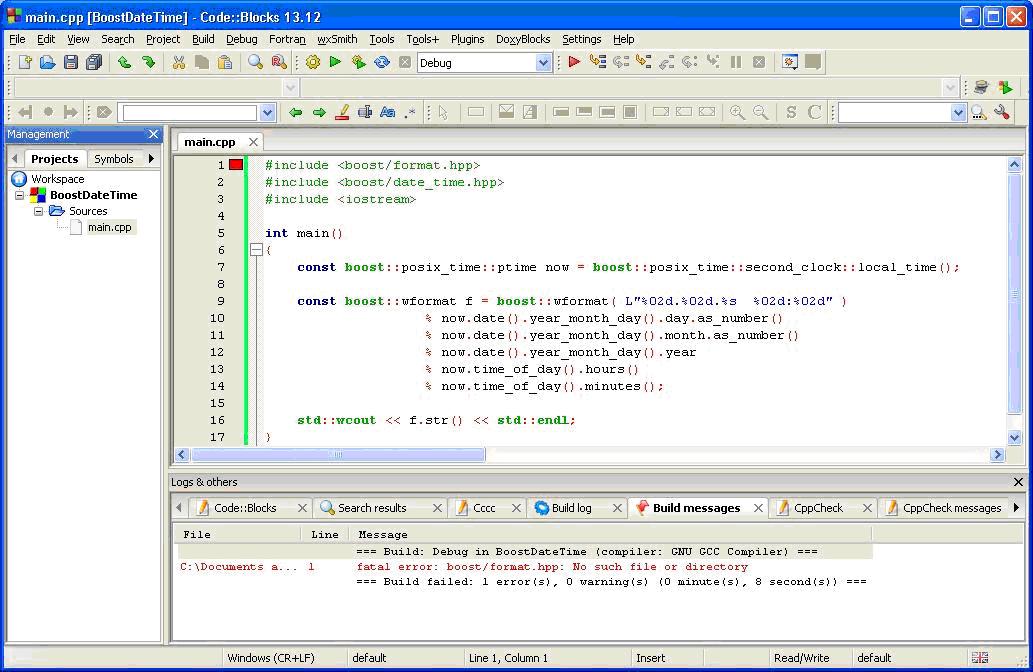1033x672 pixels.
Task: Open Find with the magnifier icon
Action: [255, 63]
